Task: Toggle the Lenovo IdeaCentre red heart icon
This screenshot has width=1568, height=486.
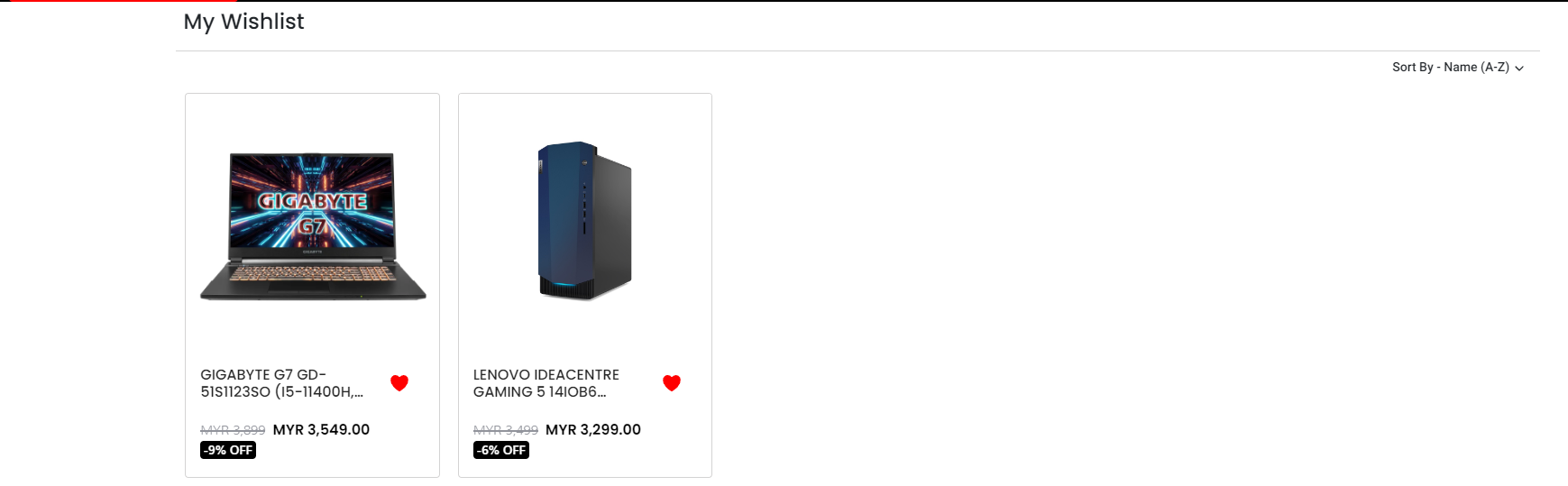Action: [x=672, y=383]
